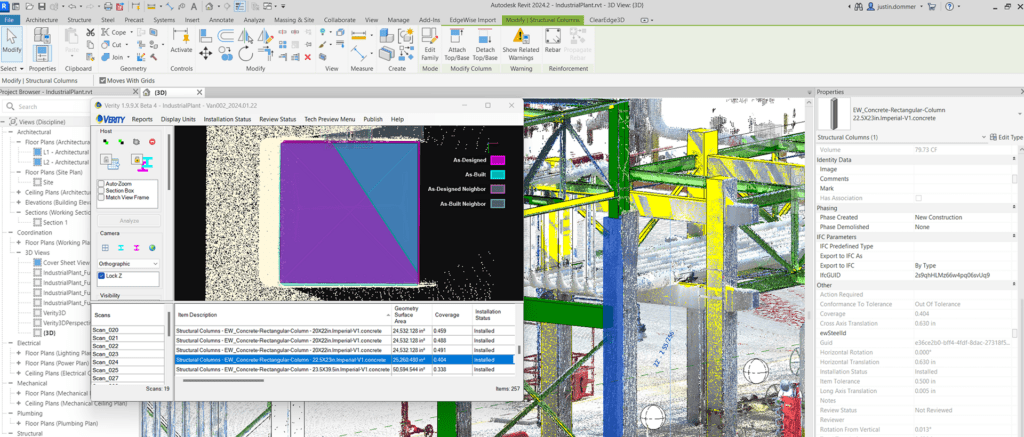Click Detach Top/Base
Viewport: 1024px width, 437px height.
click(x=485, y=44)
